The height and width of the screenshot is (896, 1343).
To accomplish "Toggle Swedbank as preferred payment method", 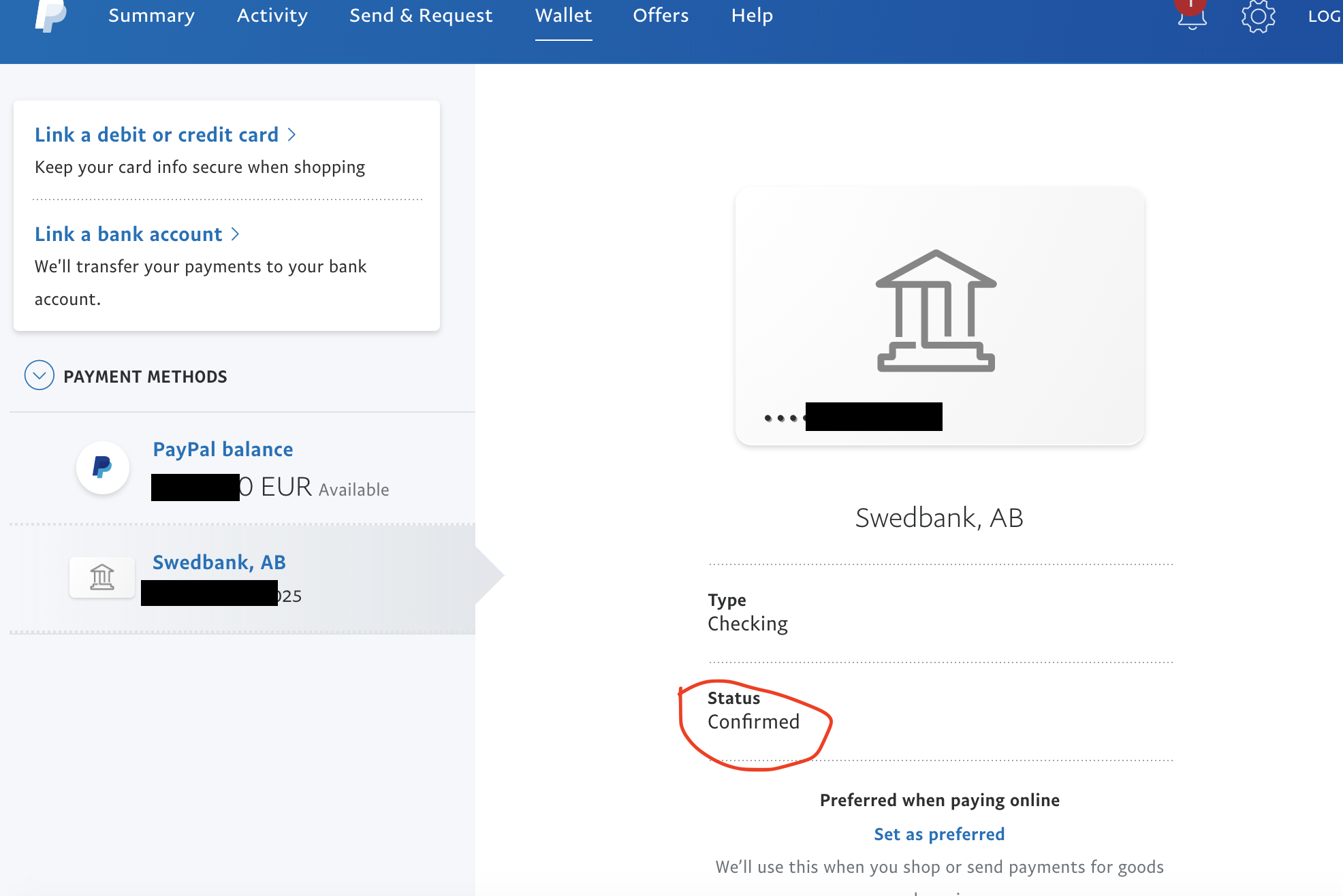I will point(939,833).
